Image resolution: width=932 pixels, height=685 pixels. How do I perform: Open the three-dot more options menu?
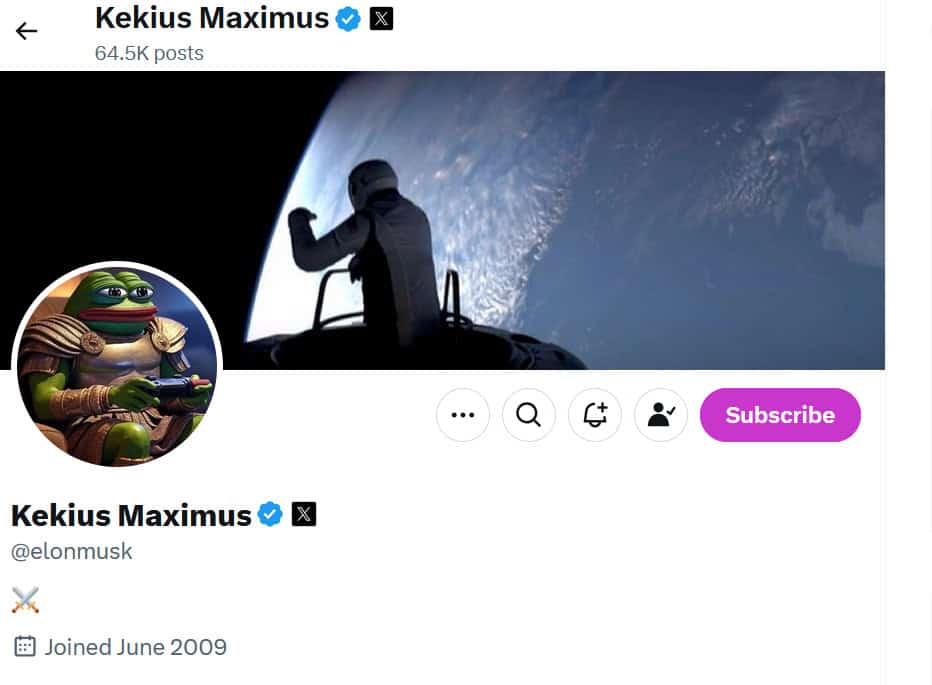click(x=462, y=415)
